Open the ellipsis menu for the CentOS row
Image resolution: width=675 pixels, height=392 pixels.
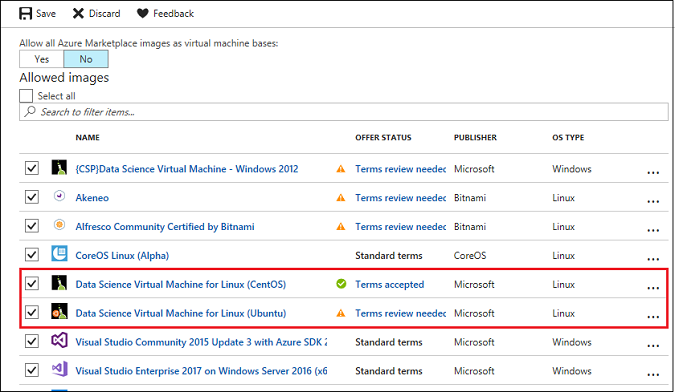pos(653,288)
